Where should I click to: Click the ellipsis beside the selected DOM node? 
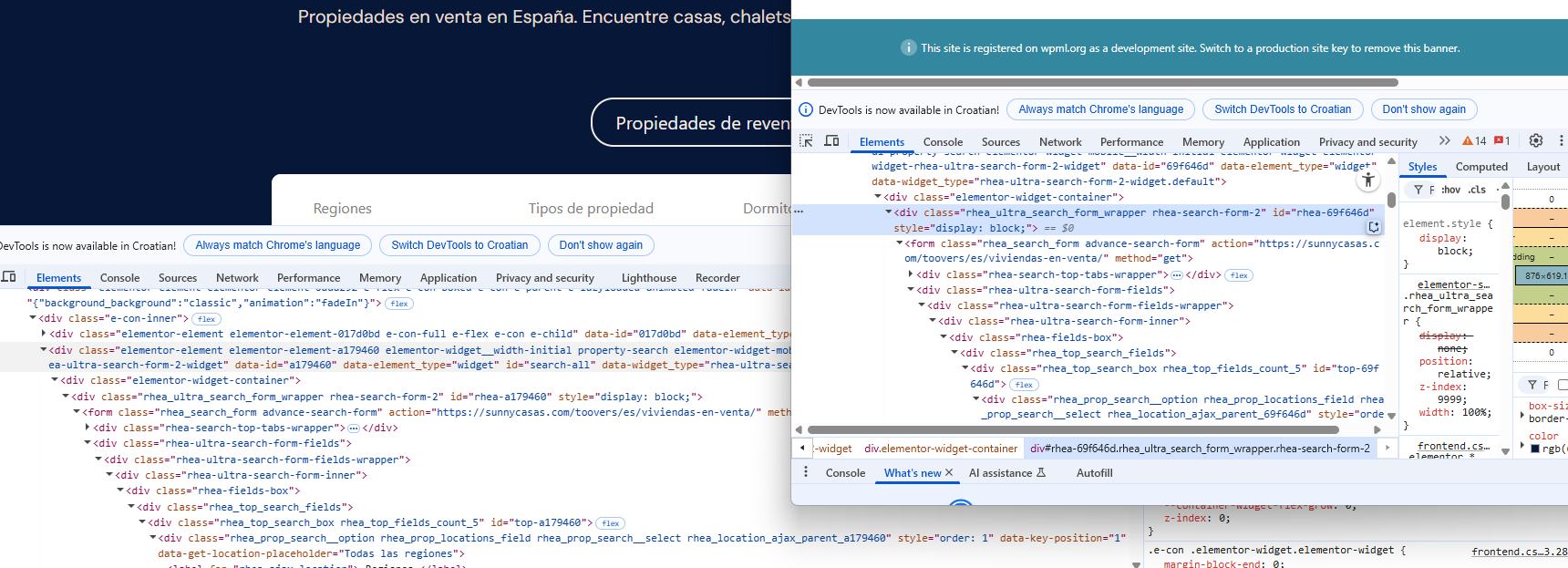click(x=799, y=212)
